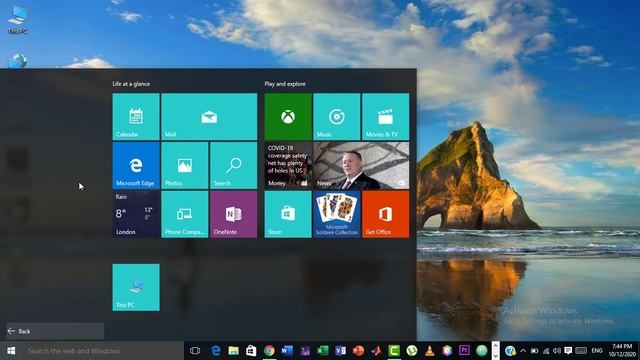Open the Music tile
The width and height of the screenshot is (640, 360).
pyautogui.click(x=337, y=117)
